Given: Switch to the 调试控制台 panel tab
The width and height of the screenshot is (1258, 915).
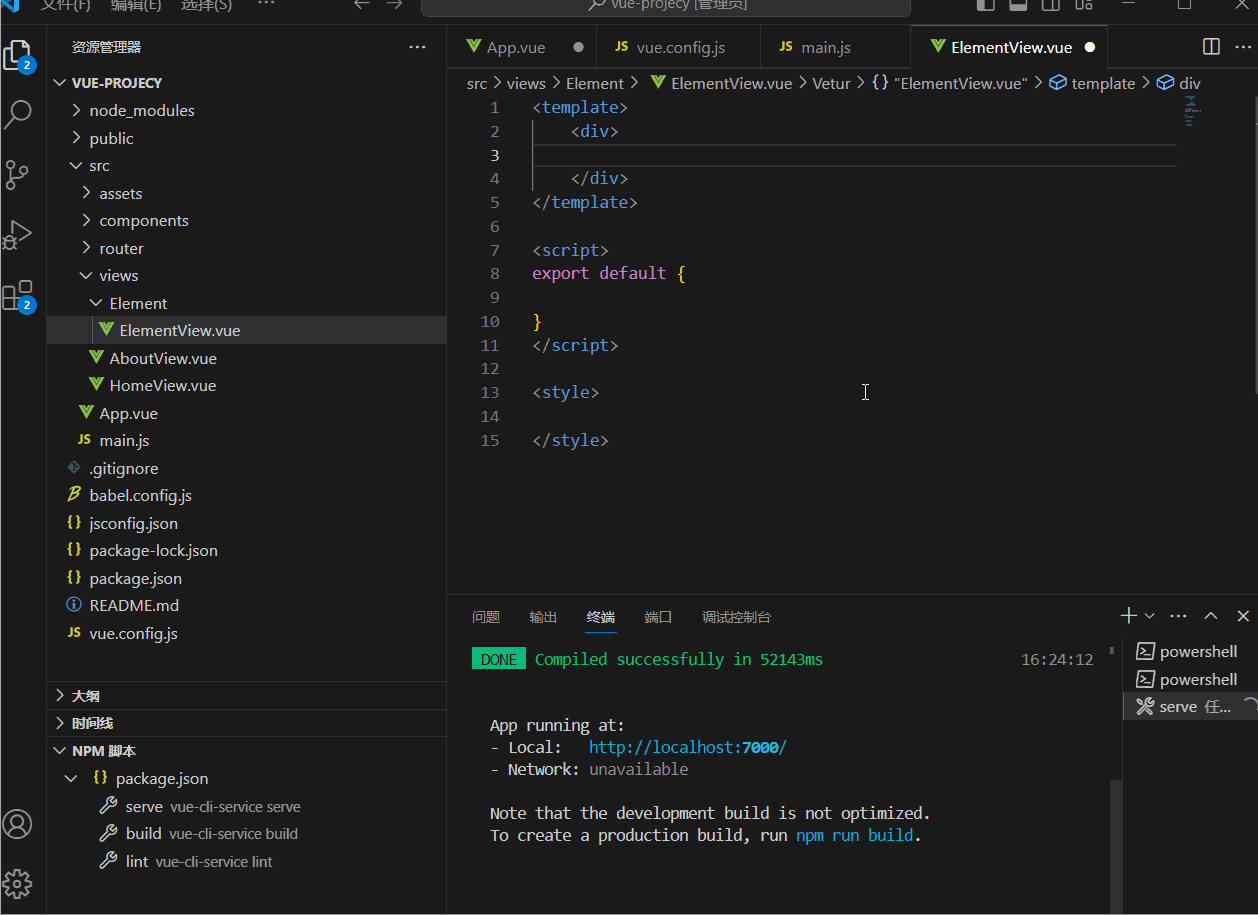Looking at the screenshot, I should coord(736,617).
